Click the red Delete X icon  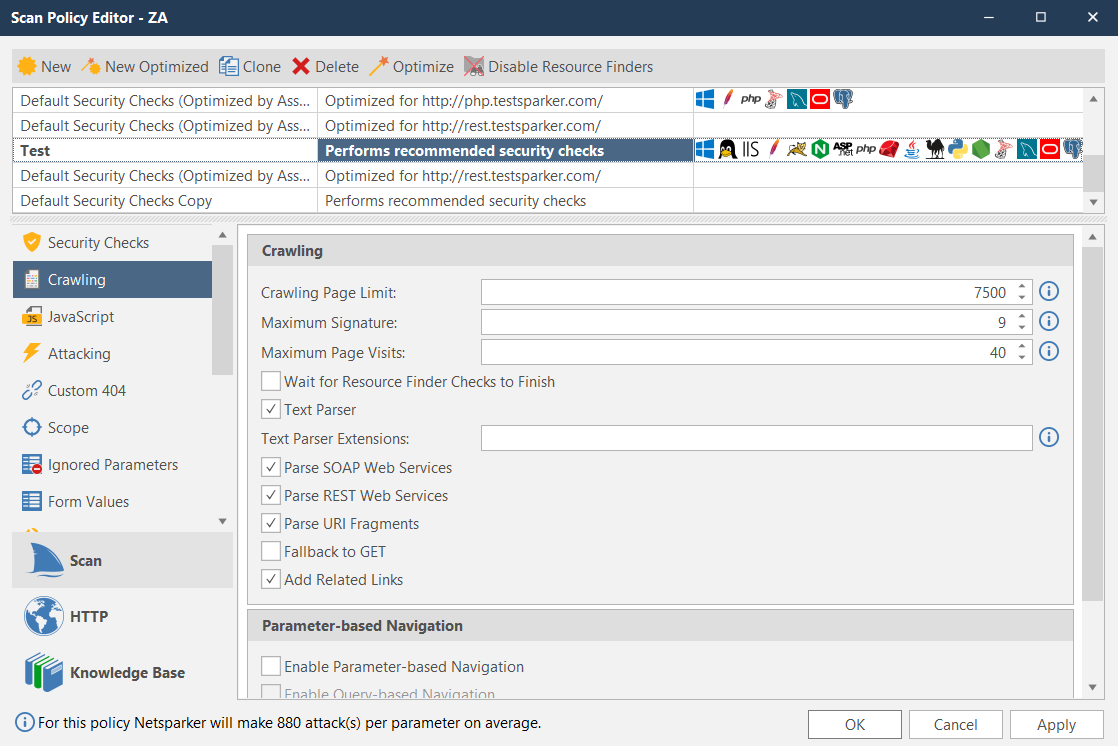pos(301,67)
